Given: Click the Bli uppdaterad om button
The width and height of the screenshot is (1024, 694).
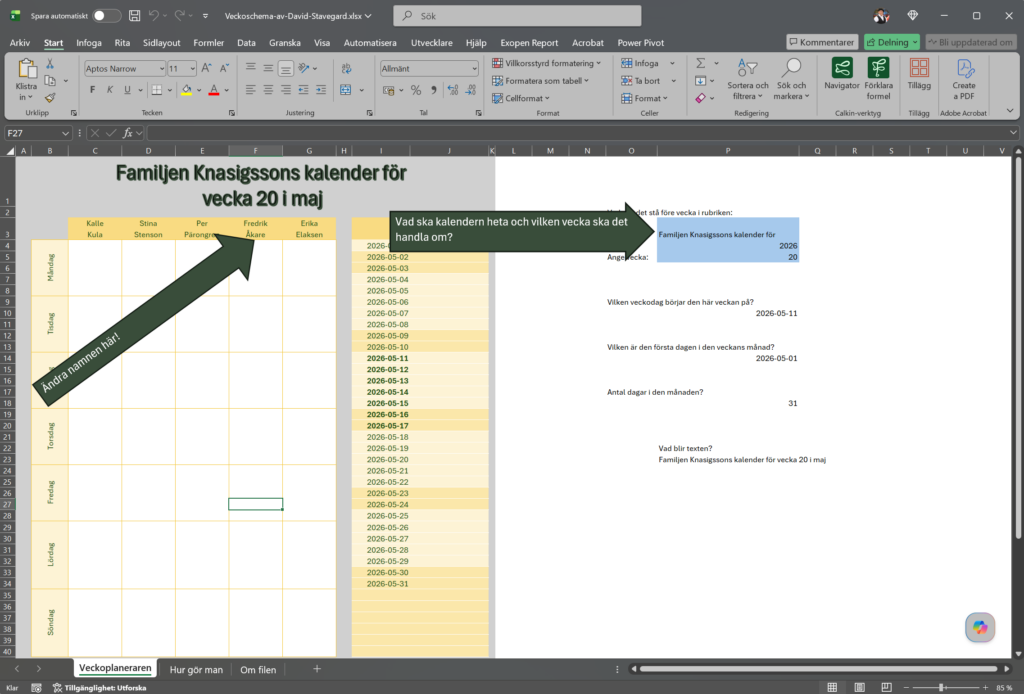Looking at the screenshot, I should pos(971,42).
